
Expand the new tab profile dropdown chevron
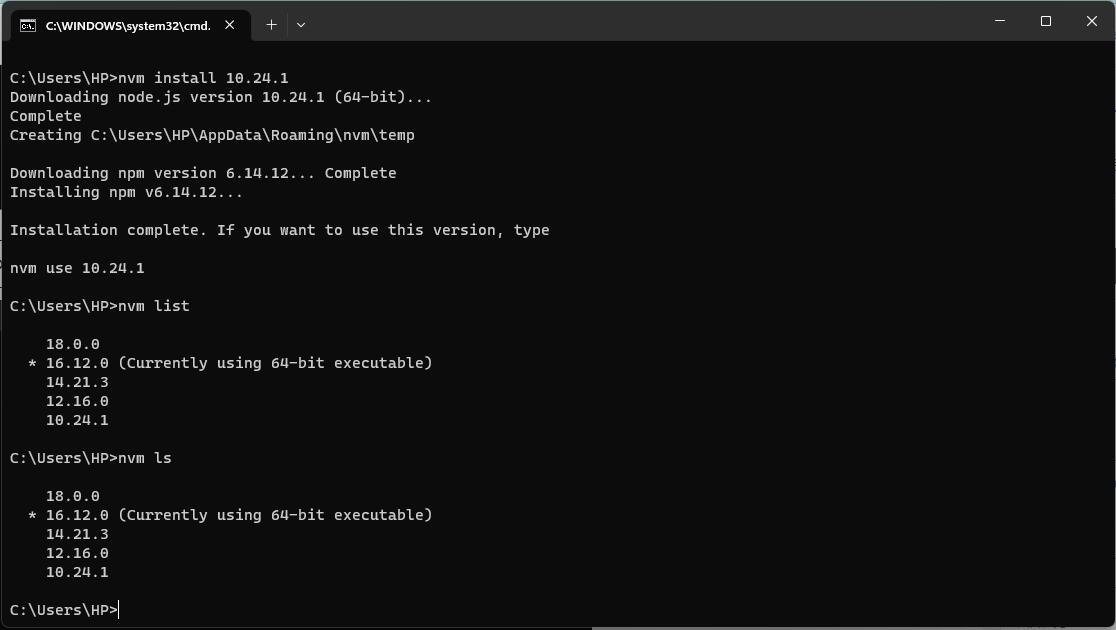point(301,25)
